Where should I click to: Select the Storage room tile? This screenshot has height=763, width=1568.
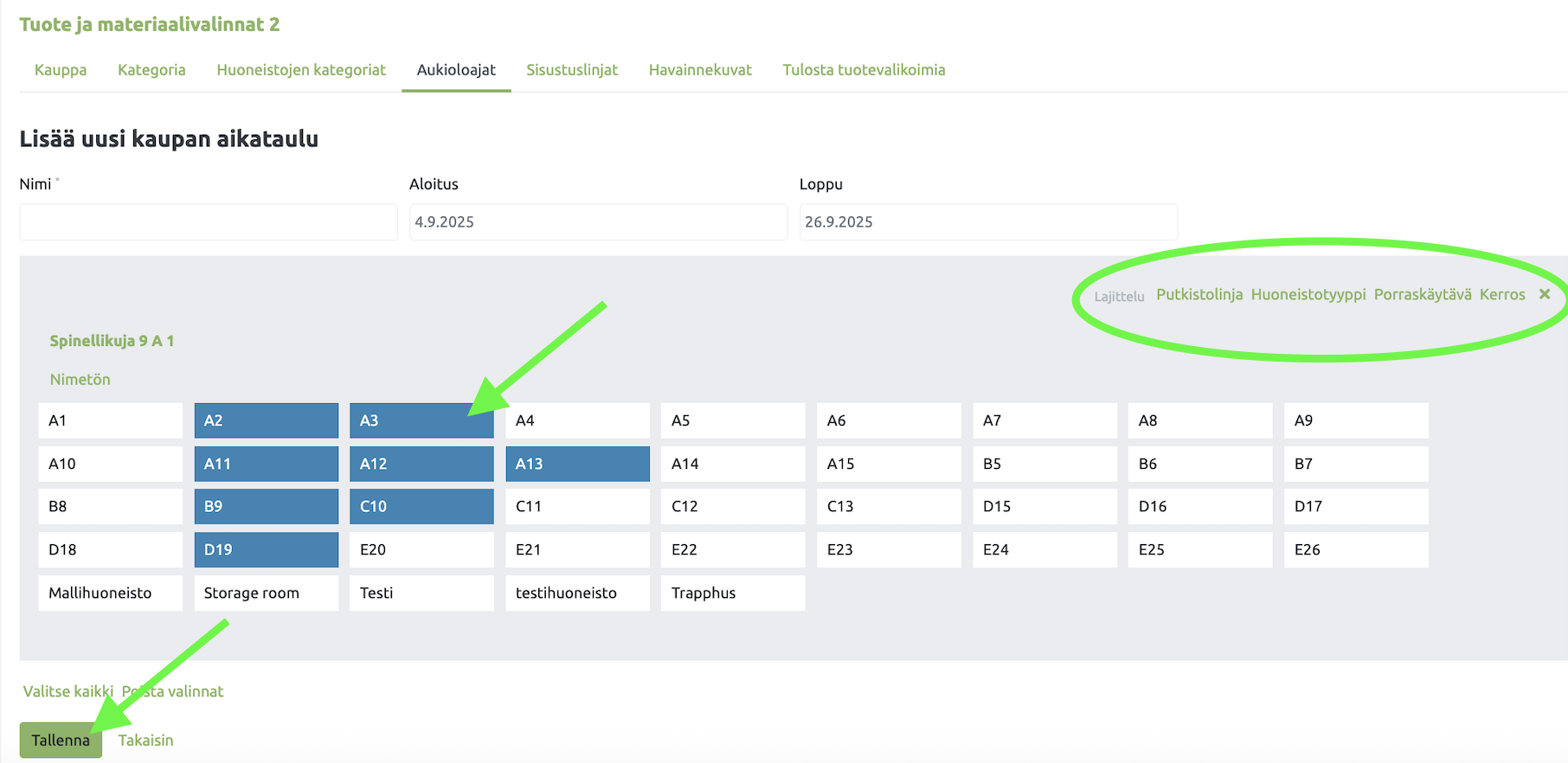point(266,593)
